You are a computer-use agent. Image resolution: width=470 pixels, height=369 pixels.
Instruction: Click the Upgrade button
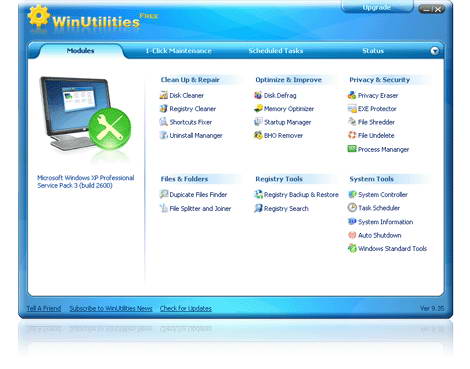pyautogui.click(x=377, y=7)
